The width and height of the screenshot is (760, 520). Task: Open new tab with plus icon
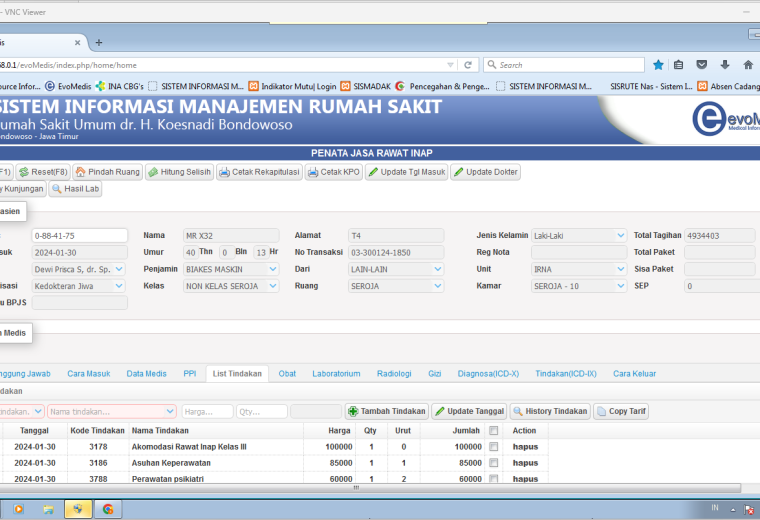(x=99, y=43)
